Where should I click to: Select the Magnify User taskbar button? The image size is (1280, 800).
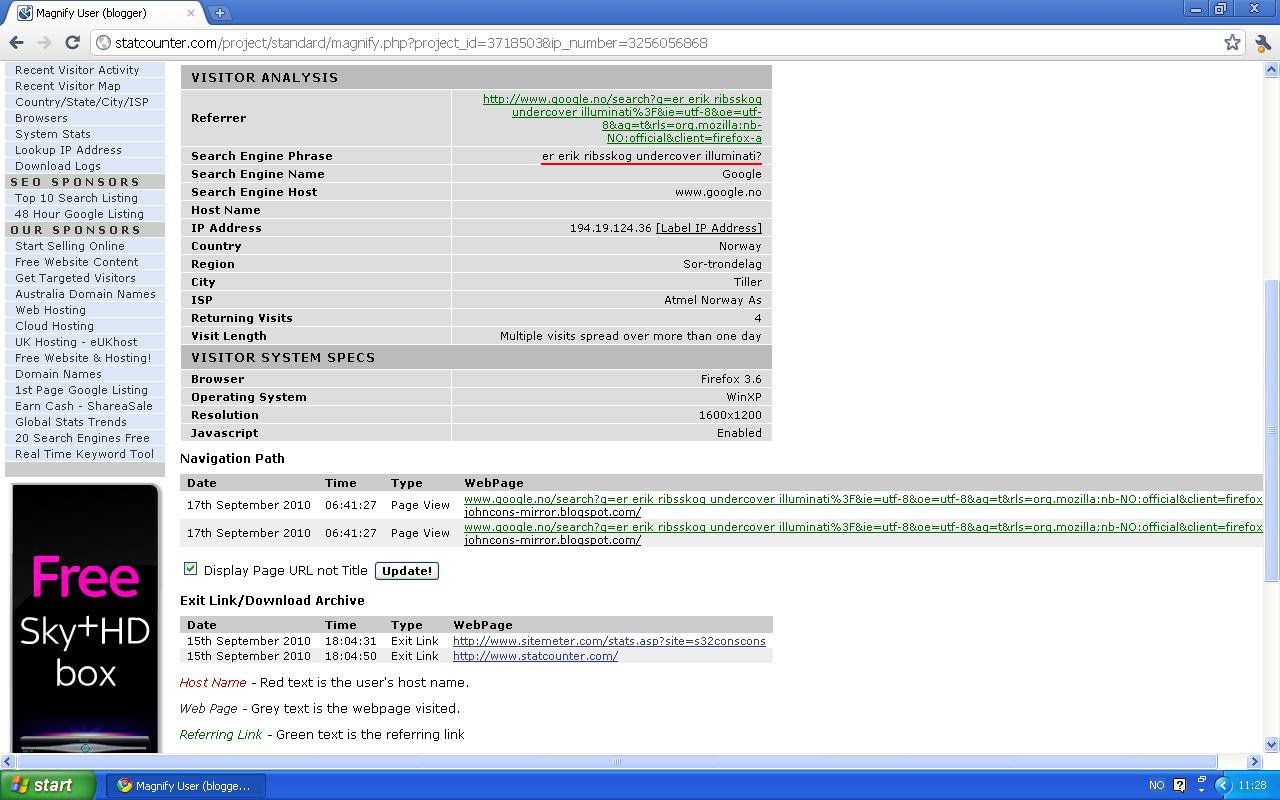[x=186, y=785]
